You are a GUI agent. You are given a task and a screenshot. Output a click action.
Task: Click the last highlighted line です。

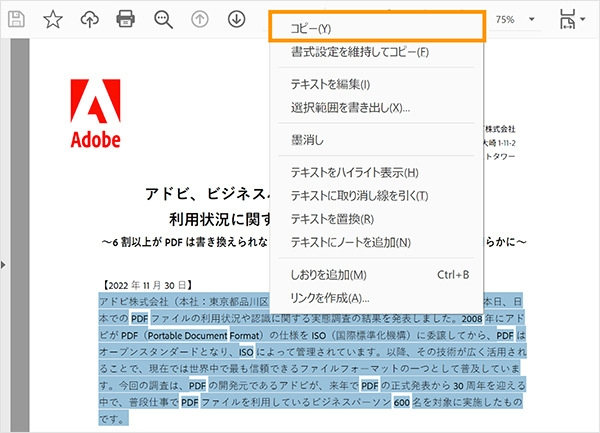(x=113, y=419)
